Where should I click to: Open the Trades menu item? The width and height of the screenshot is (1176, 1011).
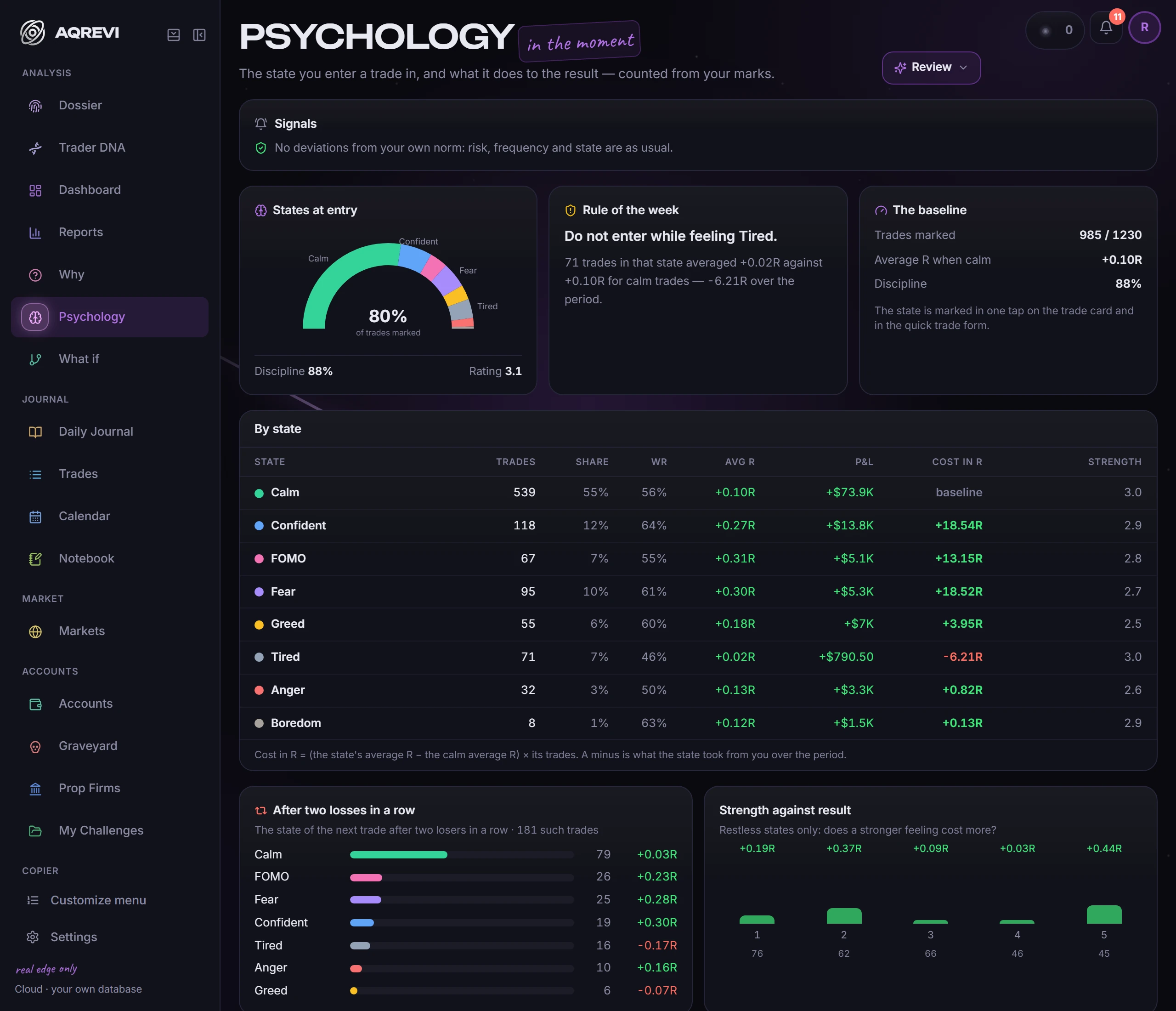click(109, 474)
